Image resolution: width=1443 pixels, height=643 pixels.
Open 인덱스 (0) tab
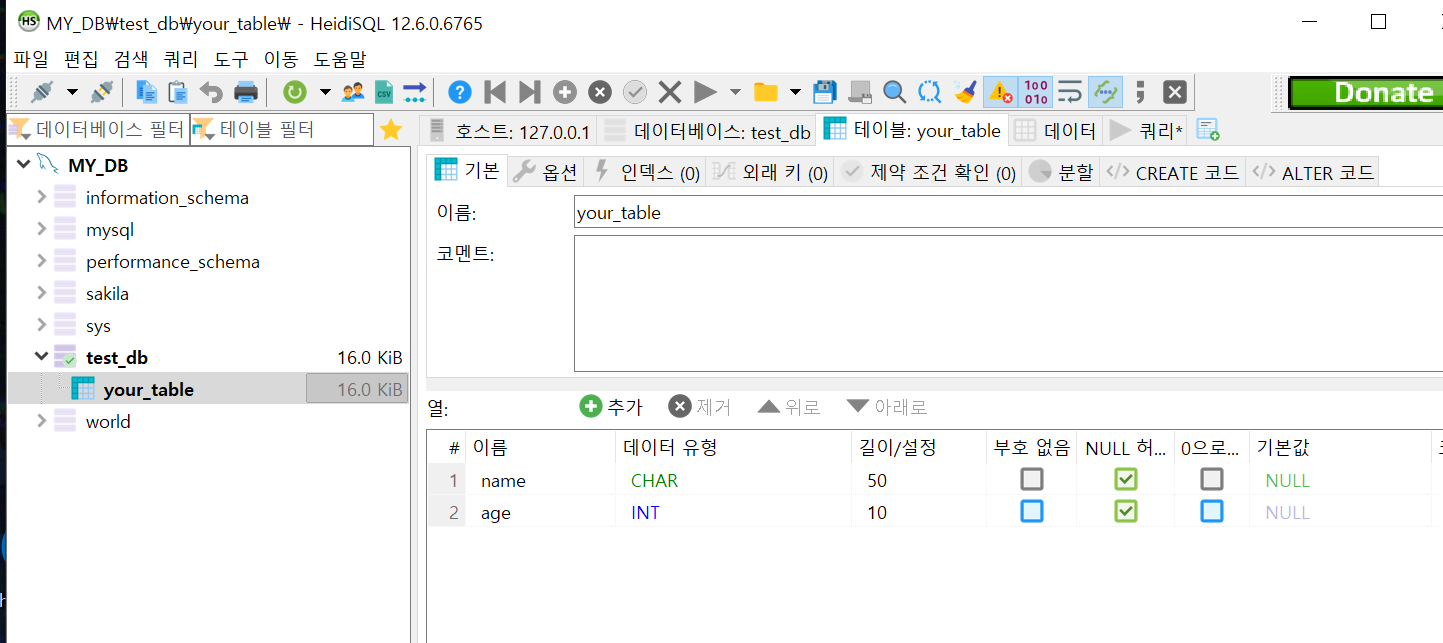pos(645,172)
